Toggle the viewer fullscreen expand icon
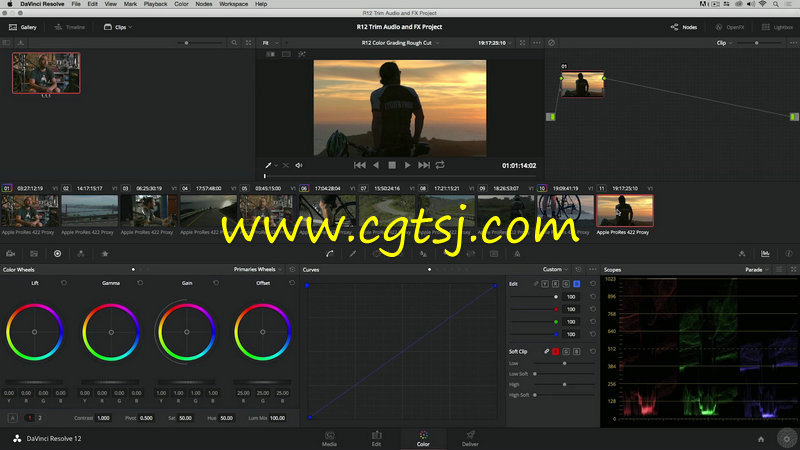Image resolution: width=800 pixels, height=450 pixels. [x=522, y=43]
